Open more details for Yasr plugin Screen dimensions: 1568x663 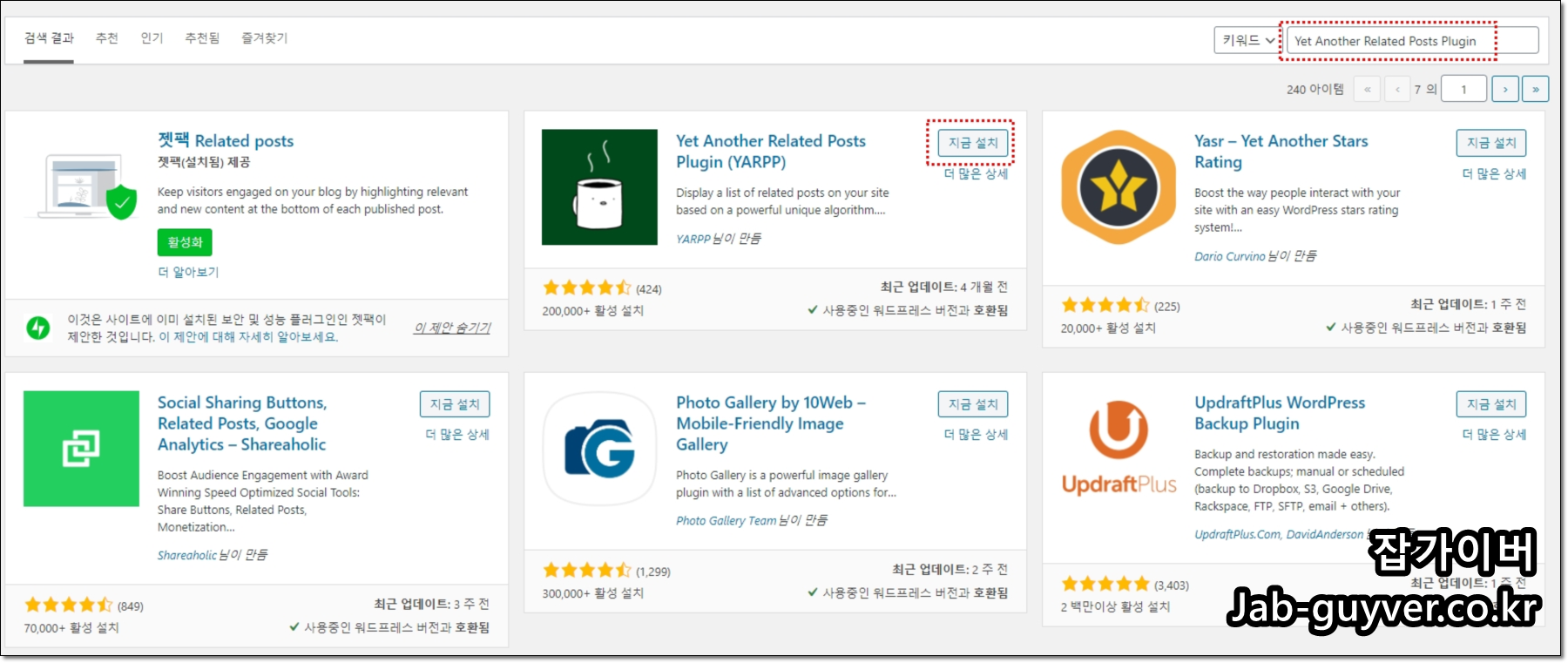point(1494,173)
